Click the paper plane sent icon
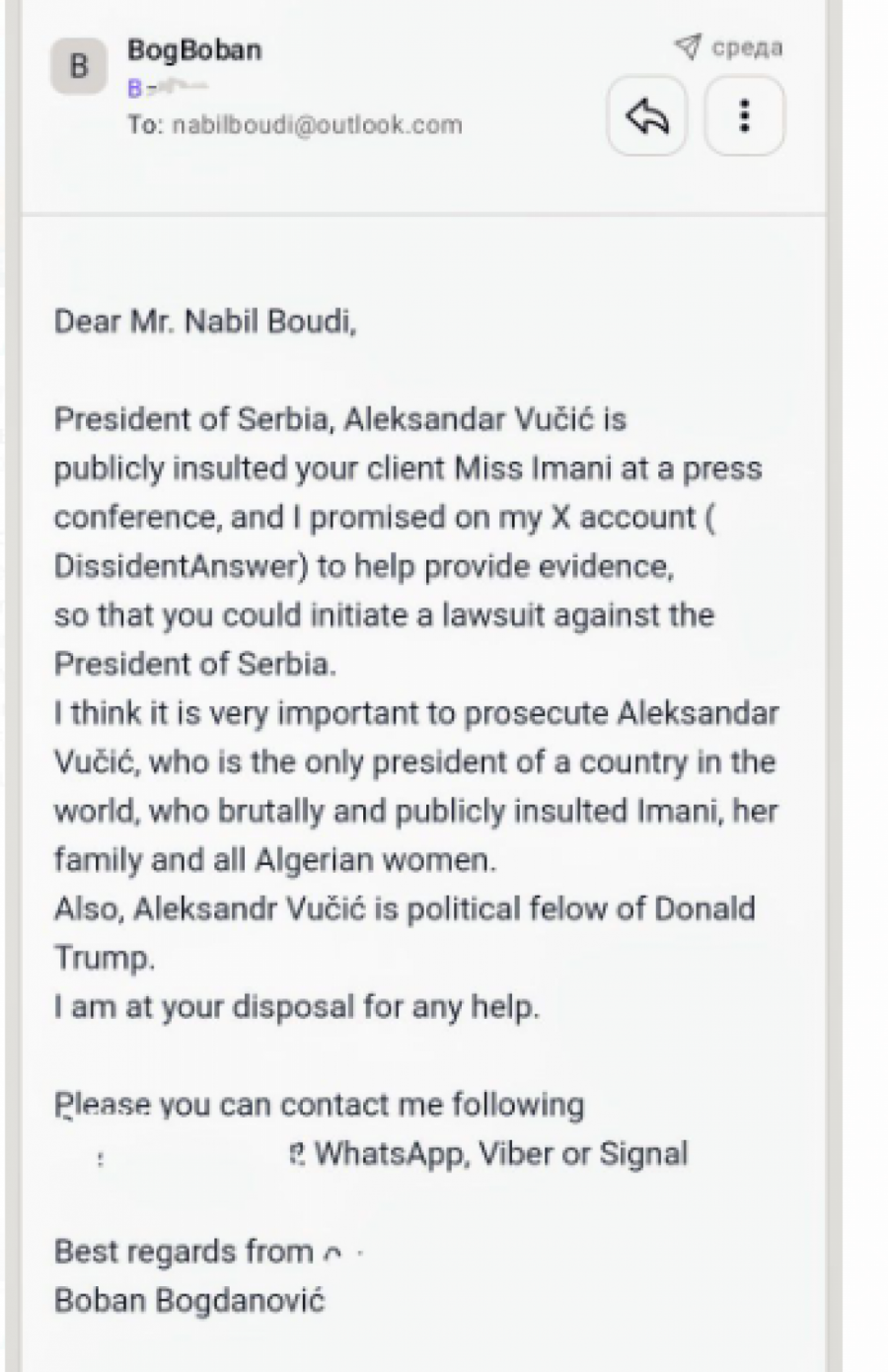Screen dimensions: 888x1372 [688, 46]
